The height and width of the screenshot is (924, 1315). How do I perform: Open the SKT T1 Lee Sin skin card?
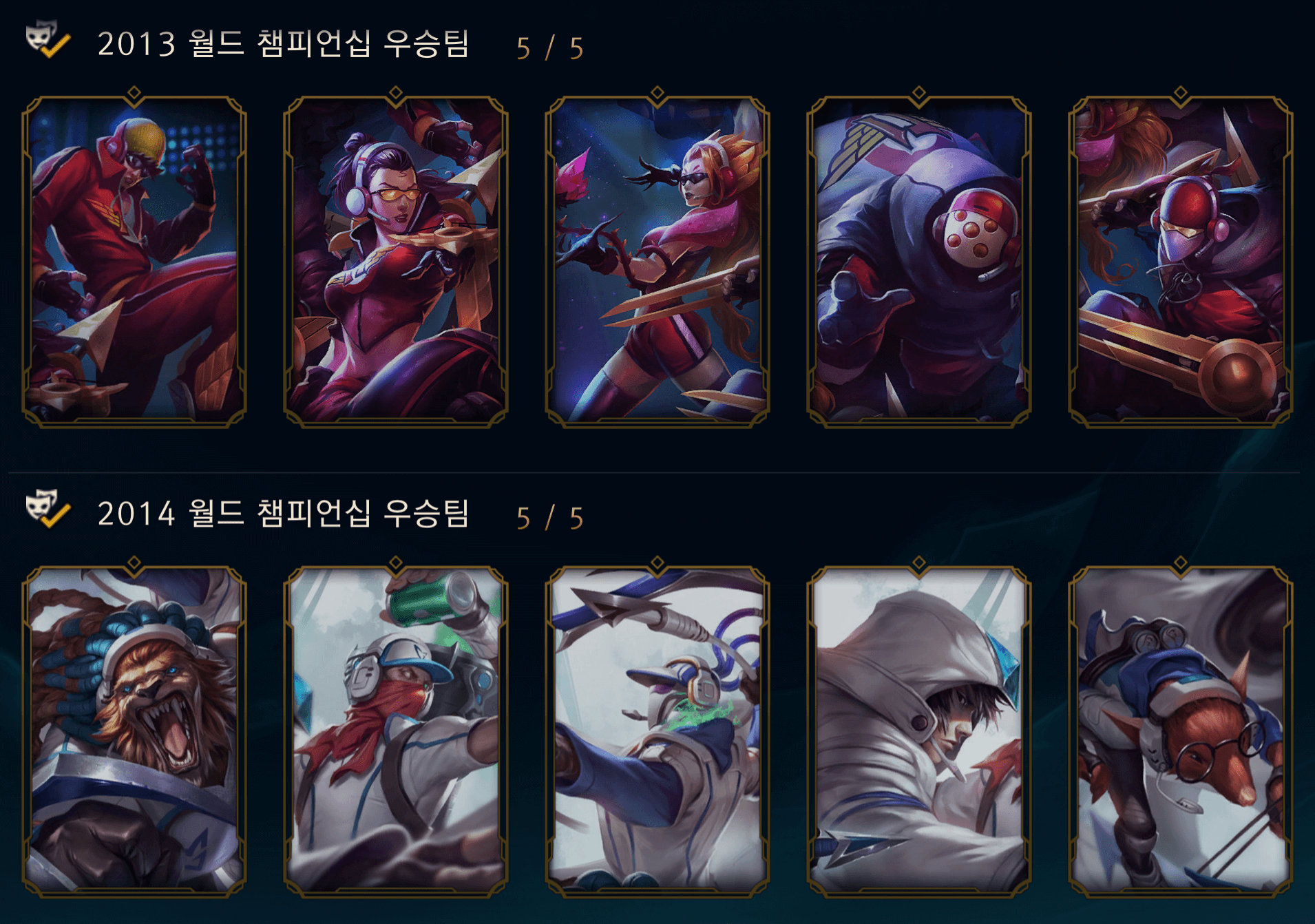click(x=134, y=261)
